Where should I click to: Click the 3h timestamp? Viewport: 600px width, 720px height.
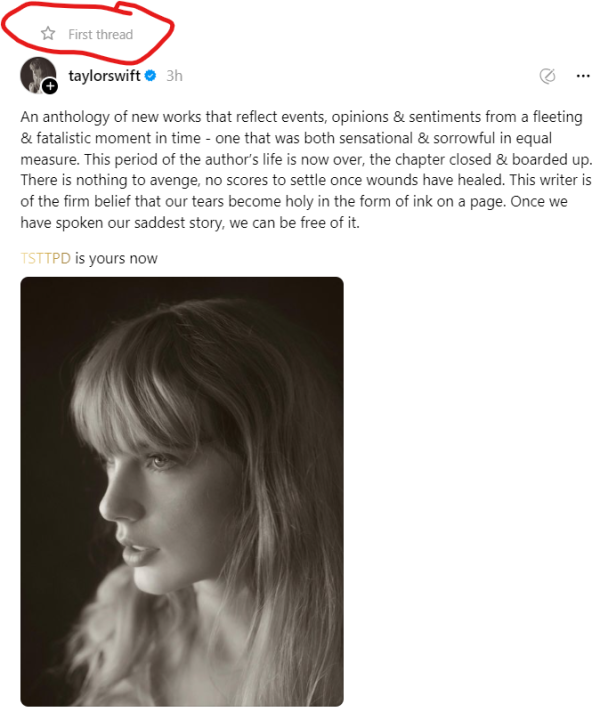174,76
